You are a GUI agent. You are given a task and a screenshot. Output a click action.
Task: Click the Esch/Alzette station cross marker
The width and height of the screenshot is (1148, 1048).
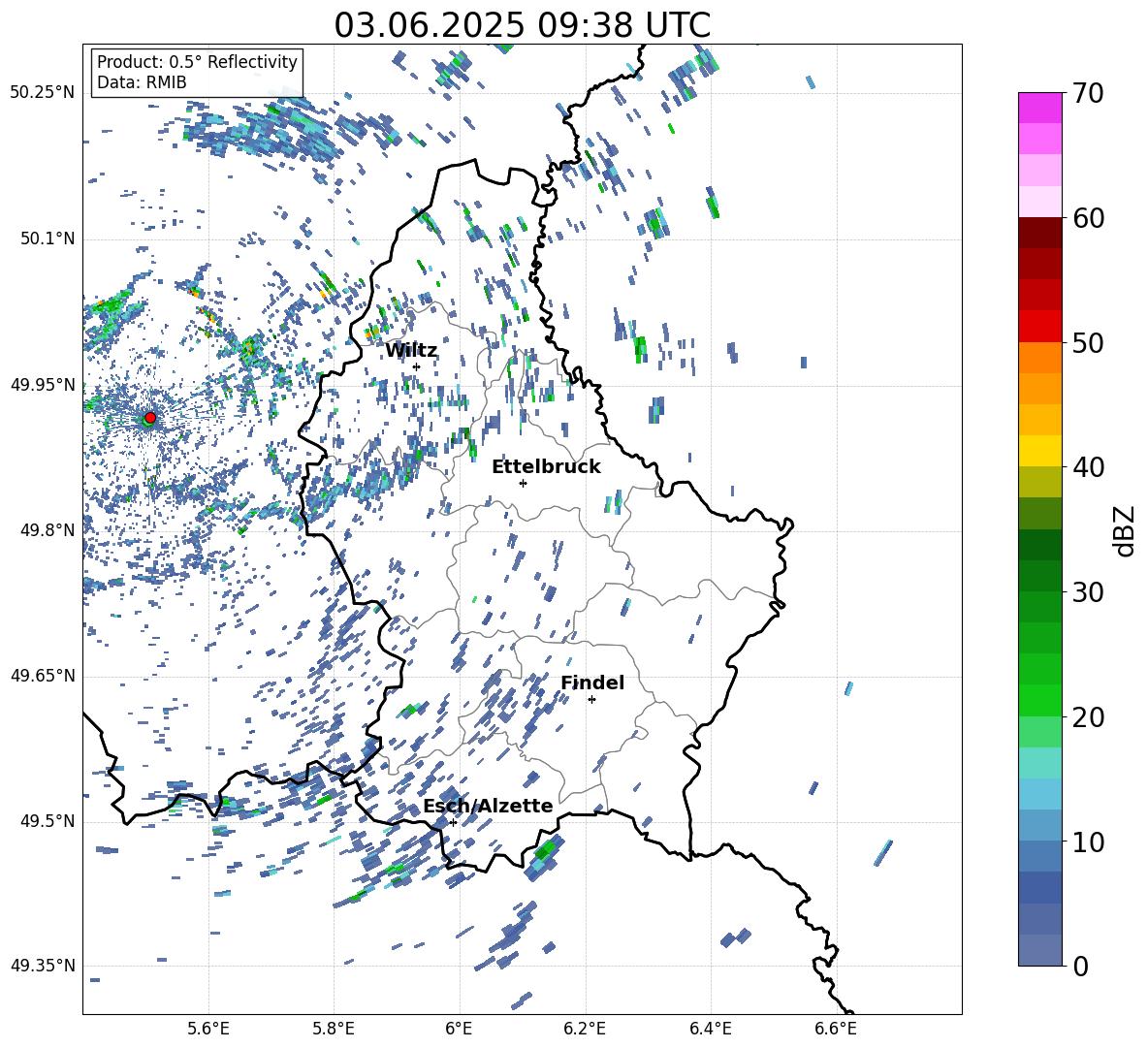click(x=453, y=822)
